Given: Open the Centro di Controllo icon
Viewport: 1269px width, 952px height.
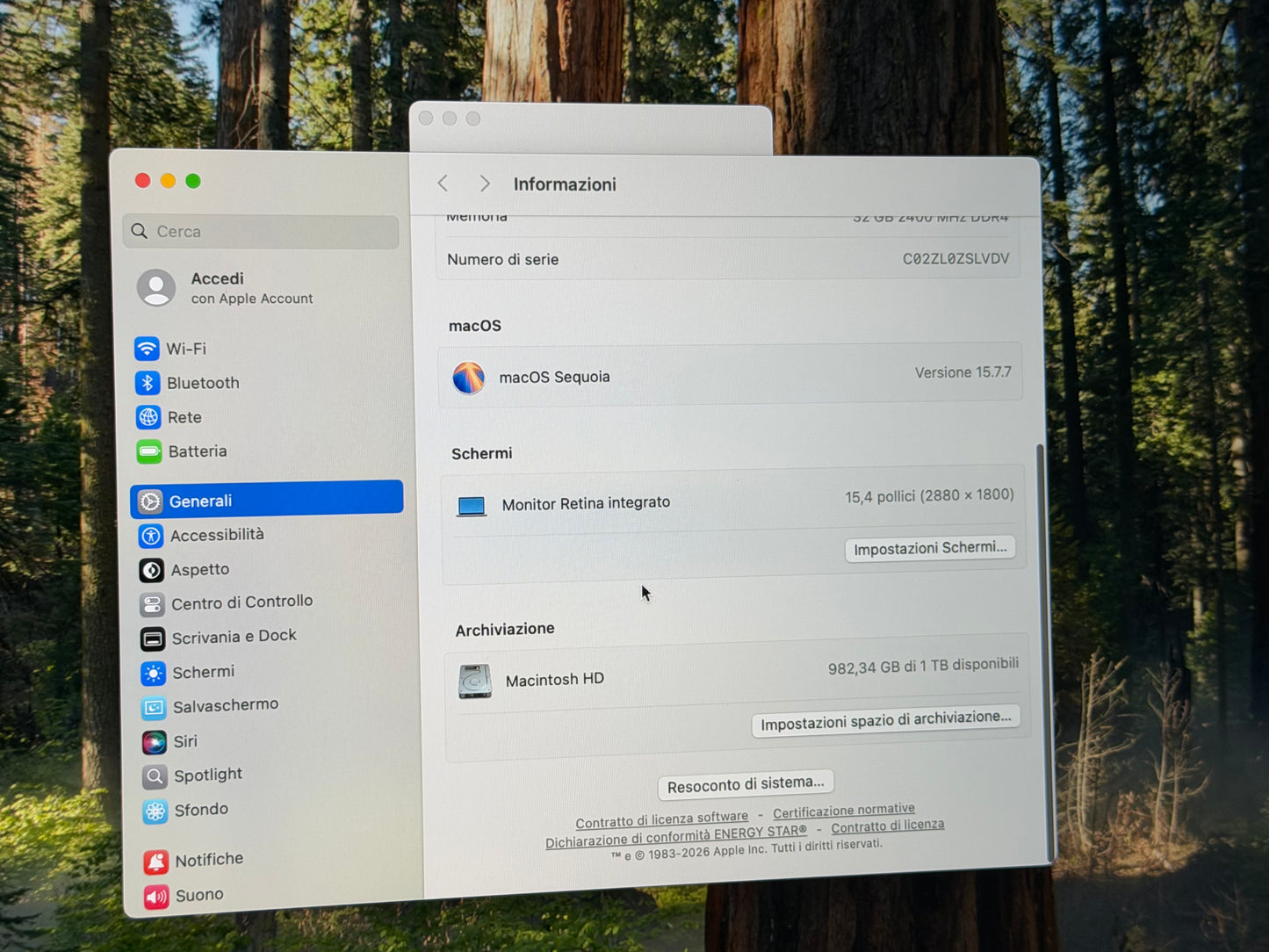Looking at the screenshot, I should (152, 604).
